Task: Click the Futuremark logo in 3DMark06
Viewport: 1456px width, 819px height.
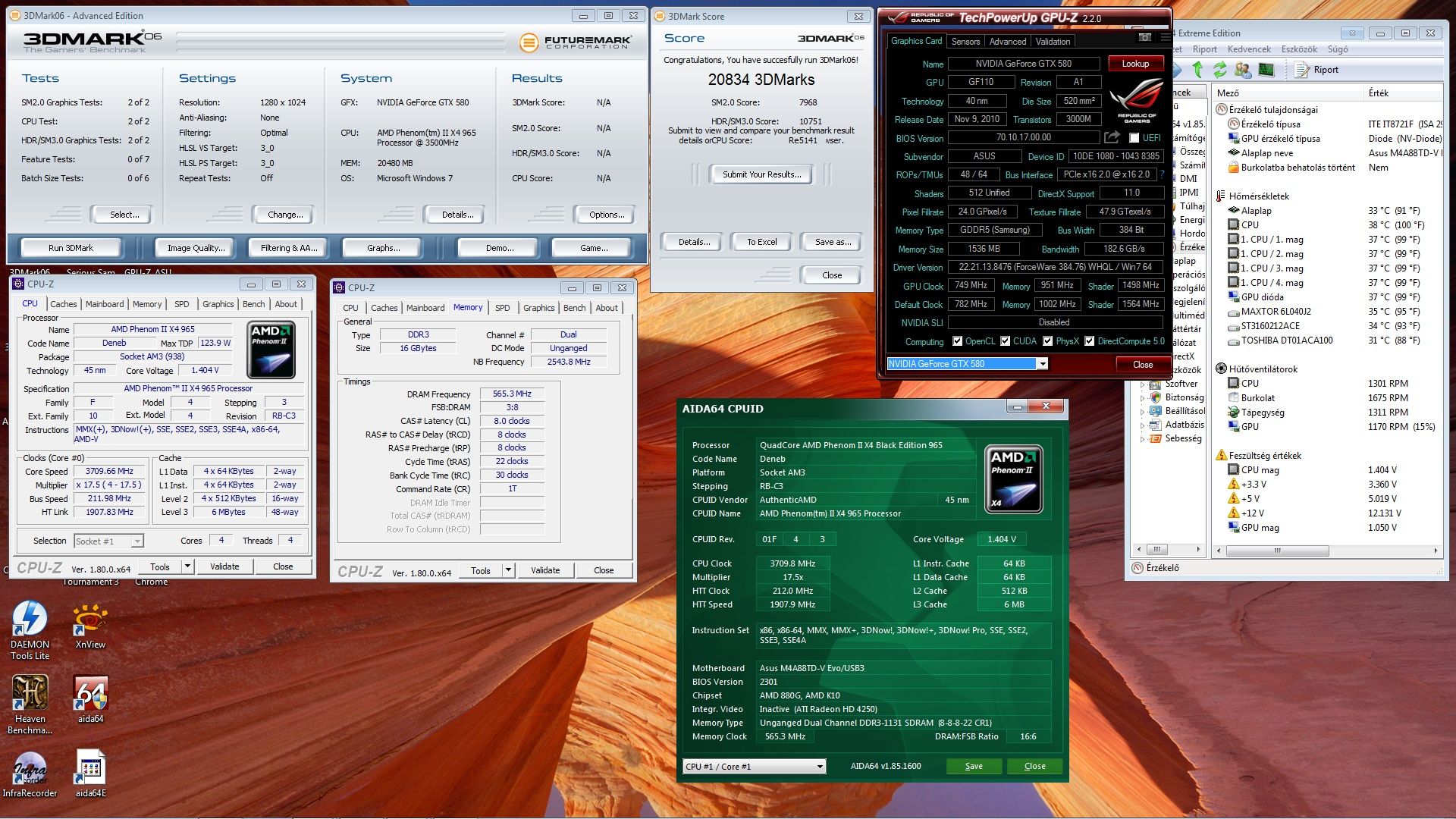Action: click(576, 42)
